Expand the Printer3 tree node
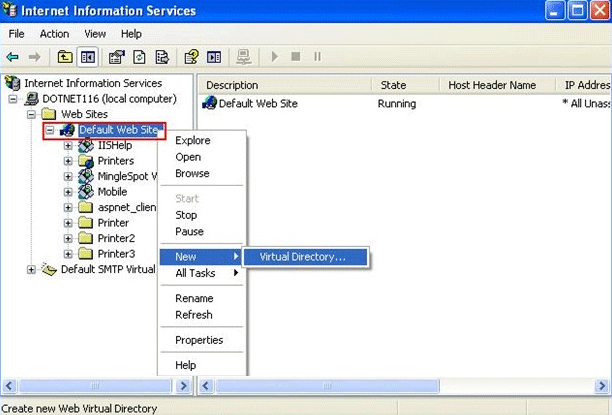The height and width of the screenshot is (415, 612). (x=68, y=254)
